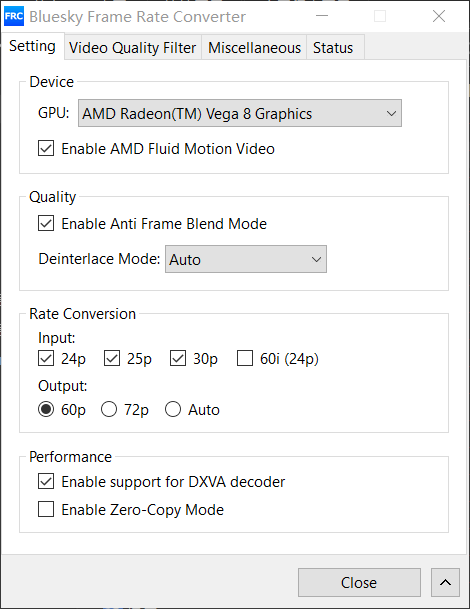Uncheck the 24p input checkbox

point(46,358)
